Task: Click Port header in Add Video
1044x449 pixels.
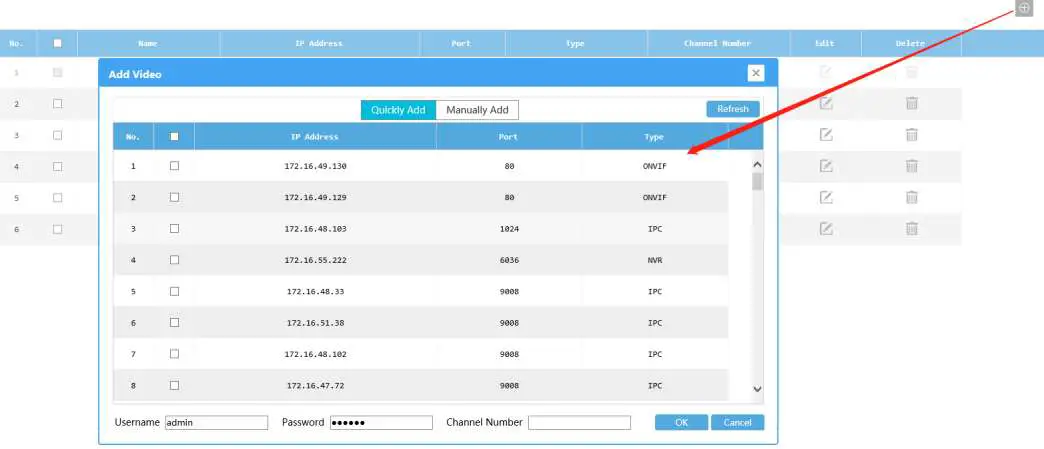Action: pos(509,137)
